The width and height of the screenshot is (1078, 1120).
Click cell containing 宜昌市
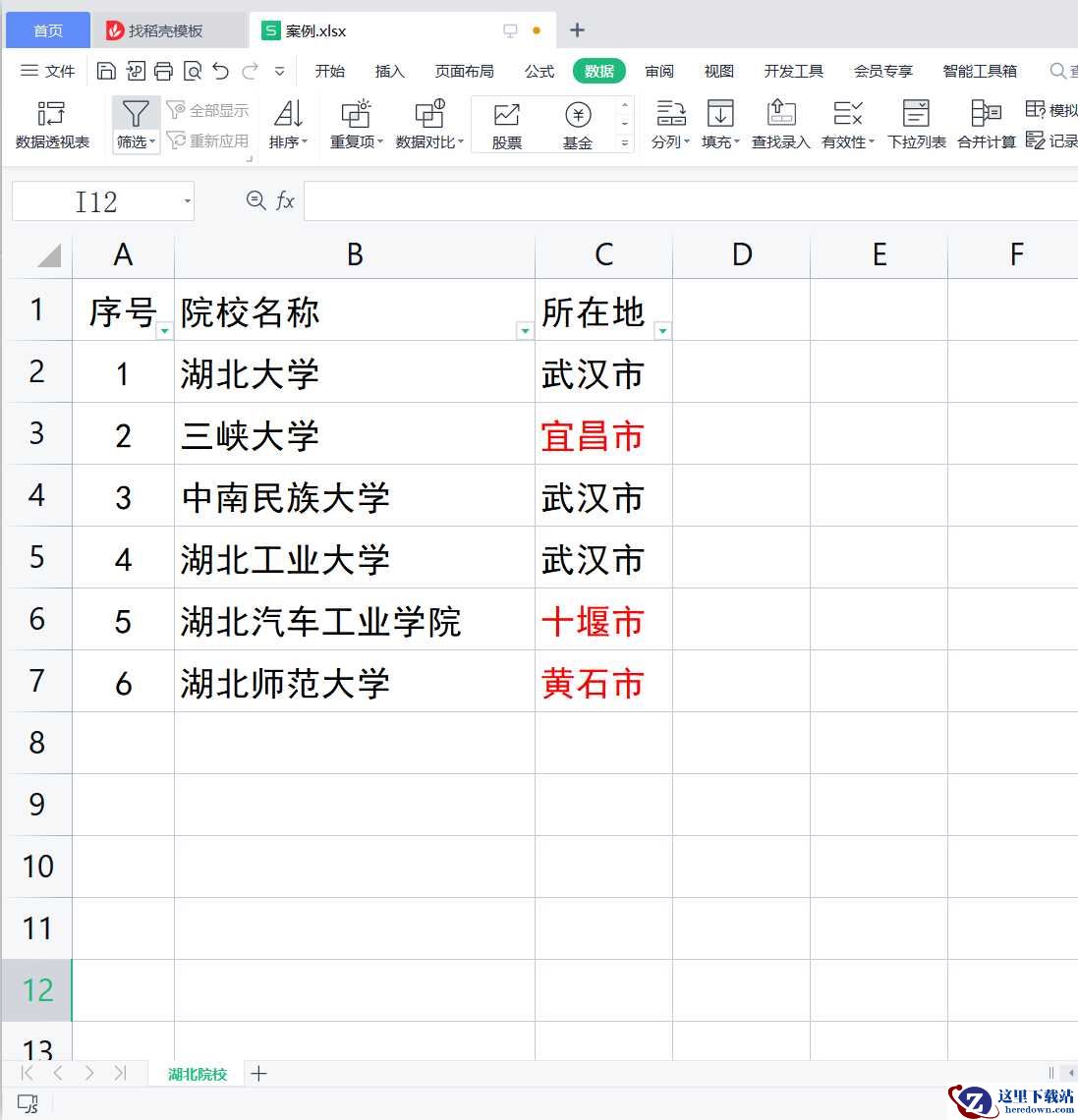click(603, 433)
